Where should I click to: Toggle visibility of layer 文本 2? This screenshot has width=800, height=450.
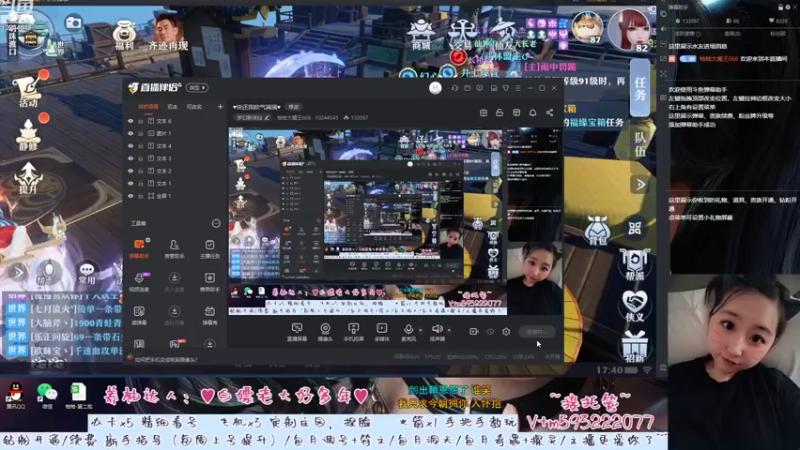click(131, 171)
